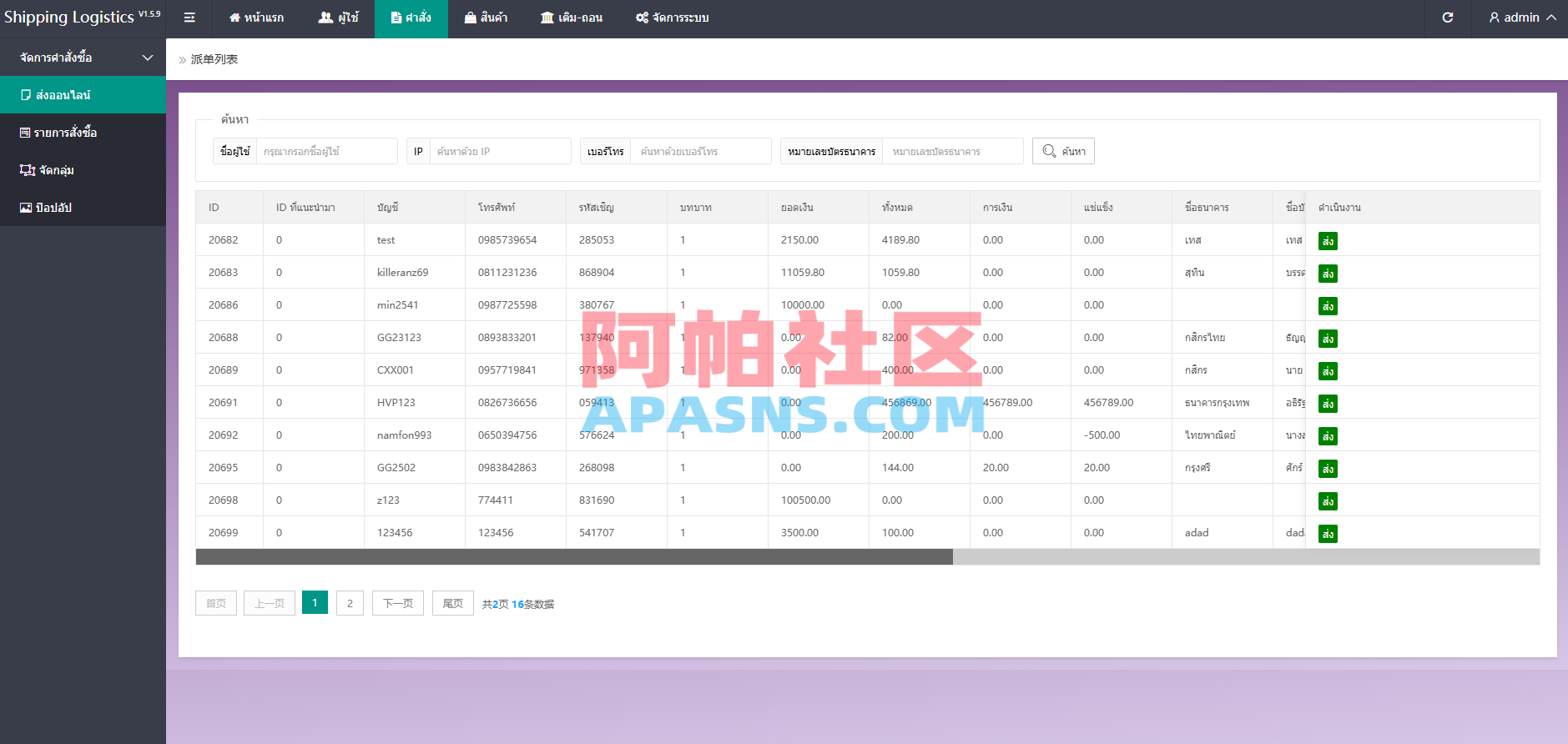This screenshot has height=744, width=1568.
Task: Open the admin user dropdown
Action: [1523, 18]
